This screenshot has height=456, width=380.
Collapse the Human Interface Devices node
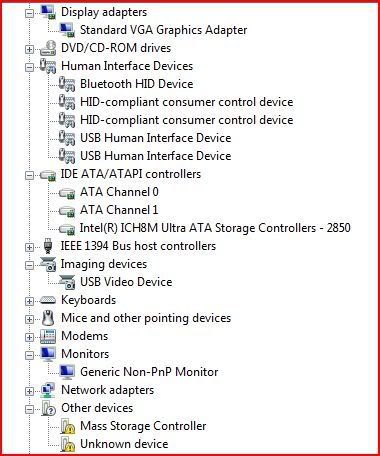29,67
